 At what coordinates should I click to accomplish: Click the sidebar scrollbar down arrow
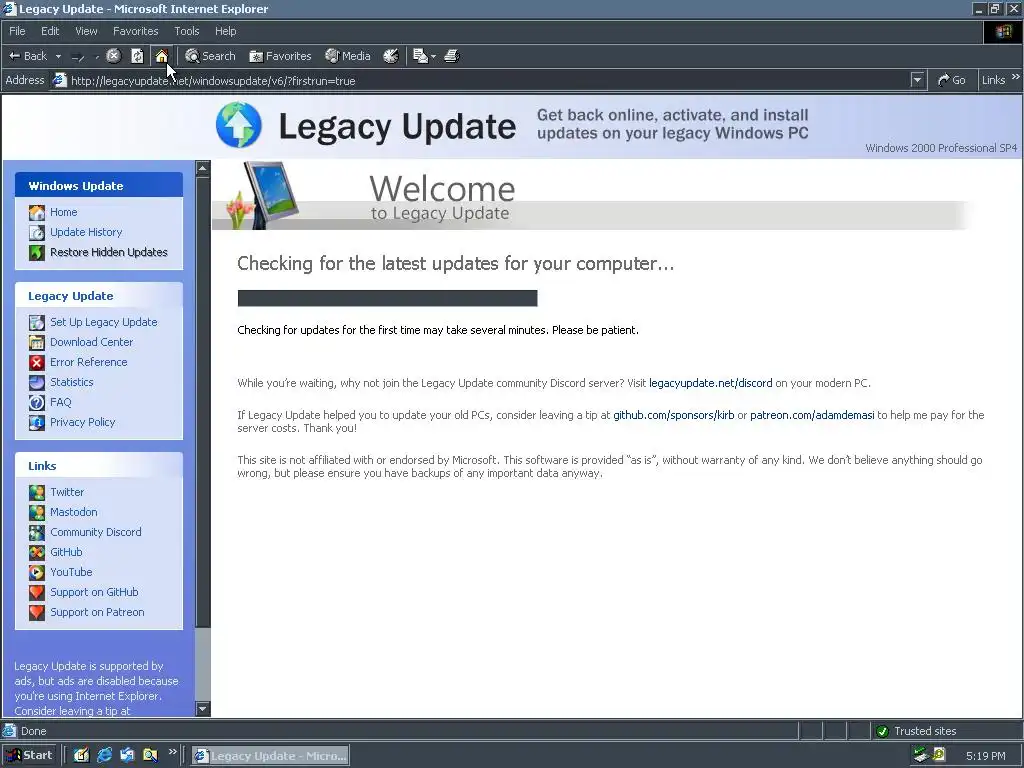click(x=202, y=709)
